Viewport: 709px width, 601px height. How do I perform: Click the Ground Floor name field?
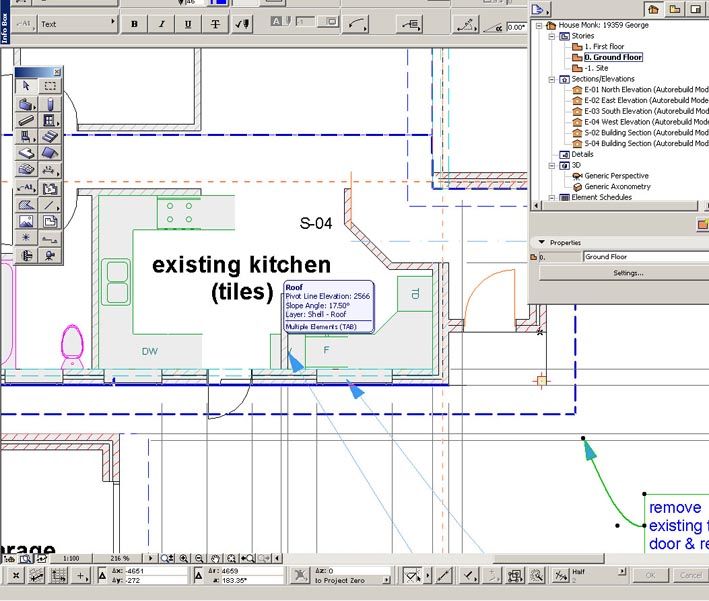coord(646,257)
